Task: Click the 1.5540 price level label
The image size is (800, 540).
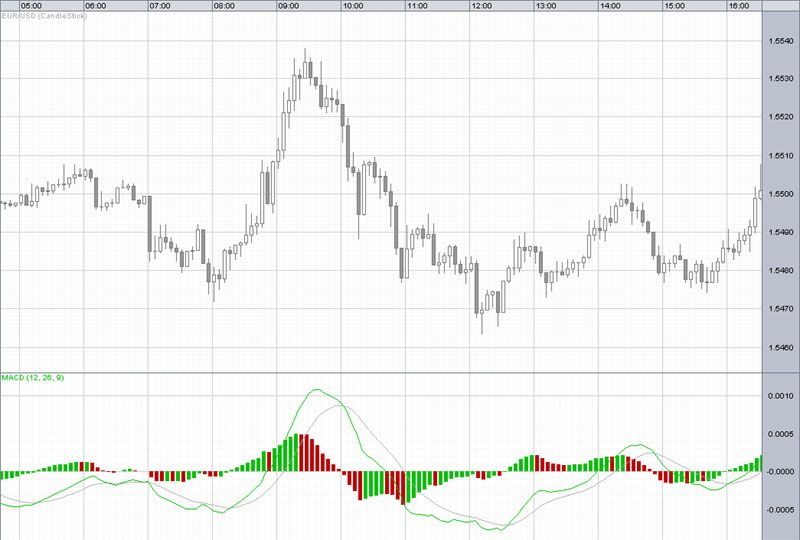Action: click(x=781, y=40)
